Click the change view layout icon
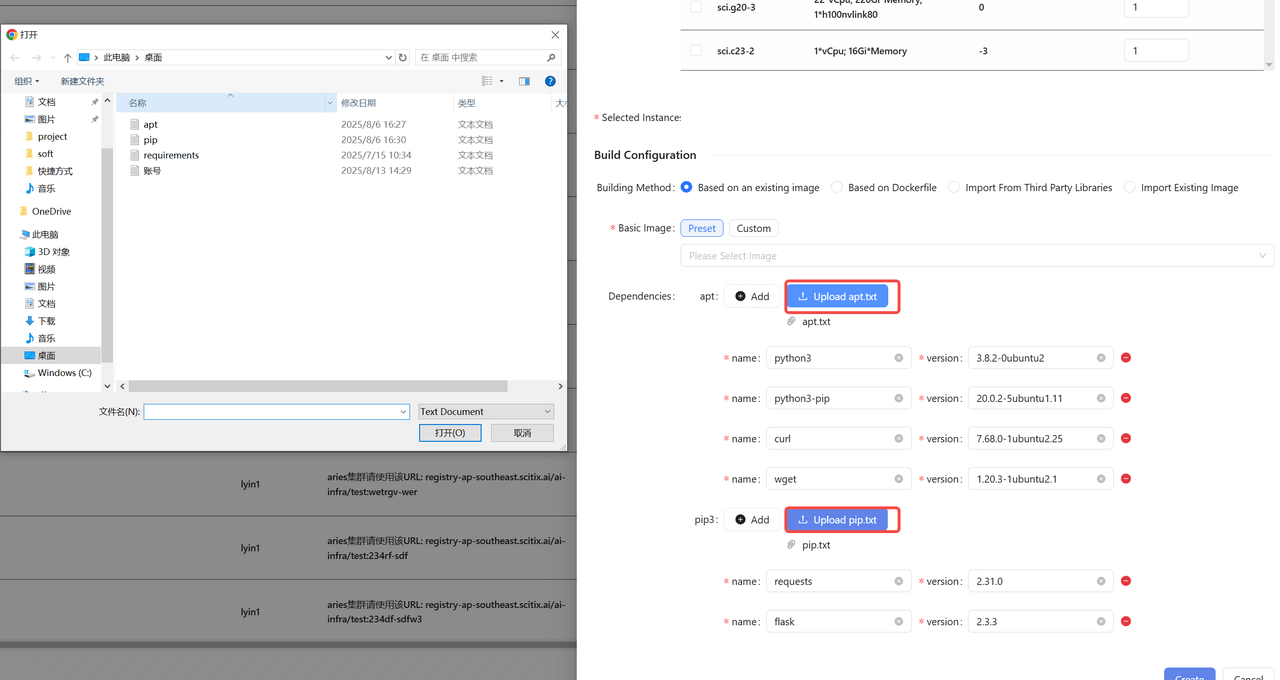Viewport: 1280px width, 680px height. [x=487, y=81]
